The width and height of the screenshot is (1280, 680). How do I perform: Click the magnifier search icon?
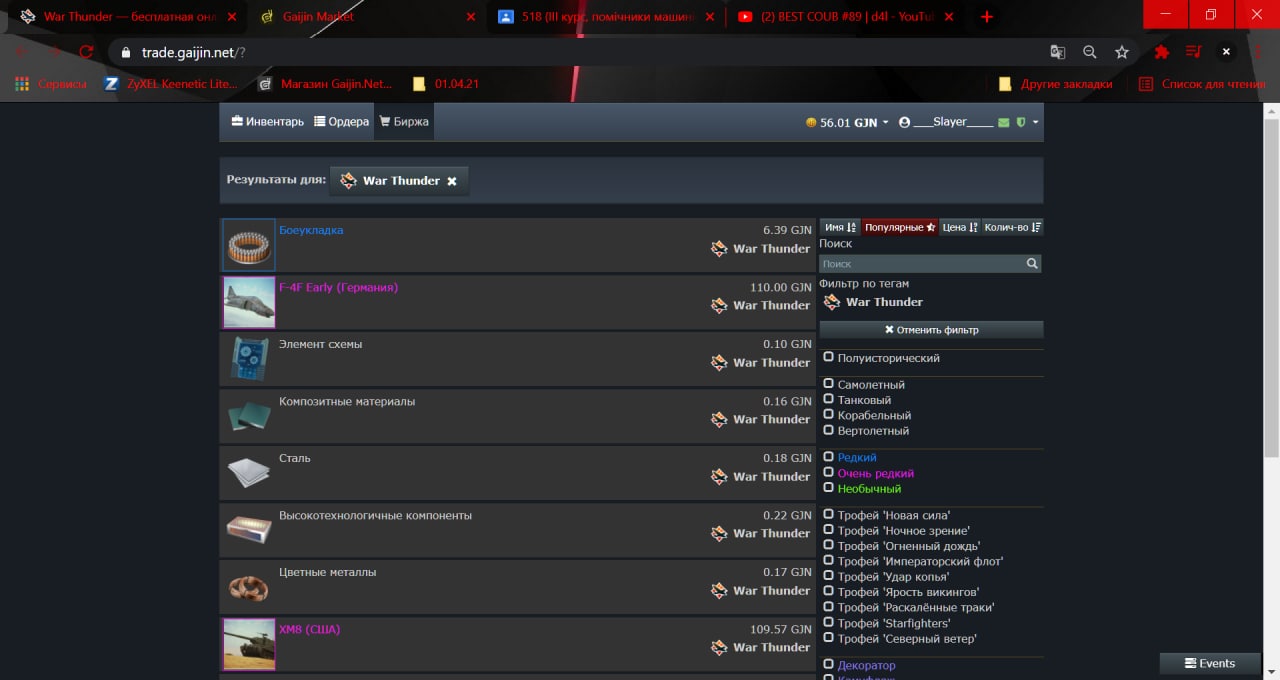pos(1032,264)
